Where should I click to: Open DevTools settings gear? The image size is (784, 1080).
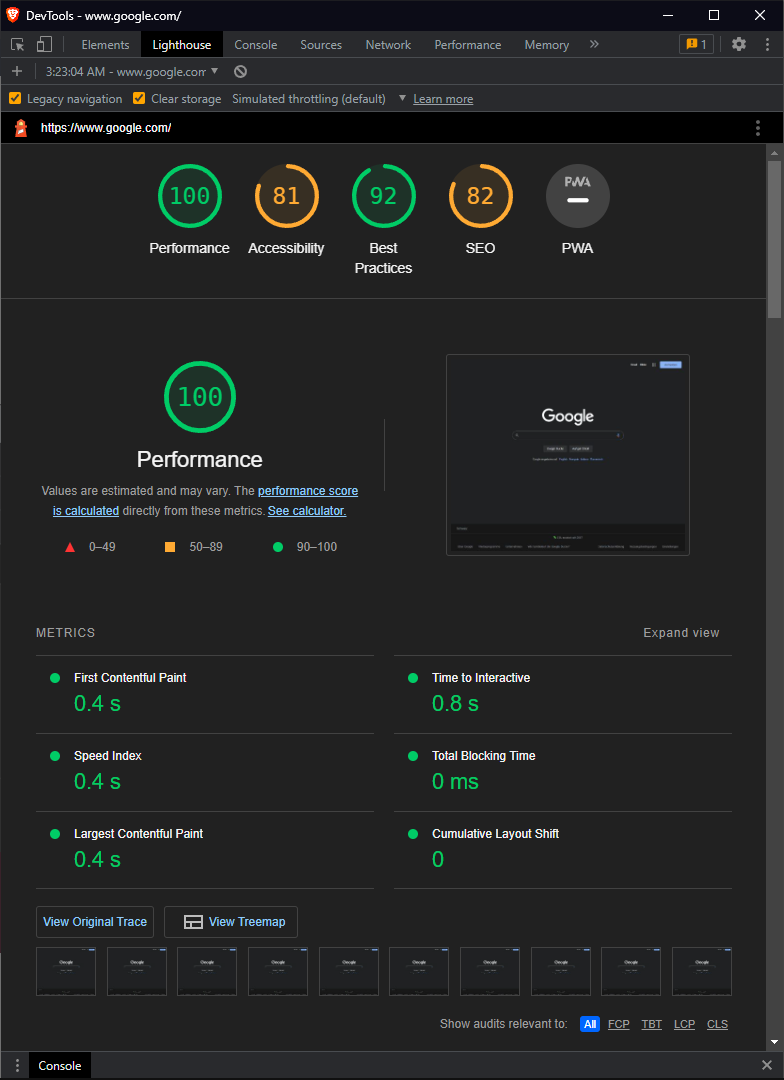pos(739,44)
